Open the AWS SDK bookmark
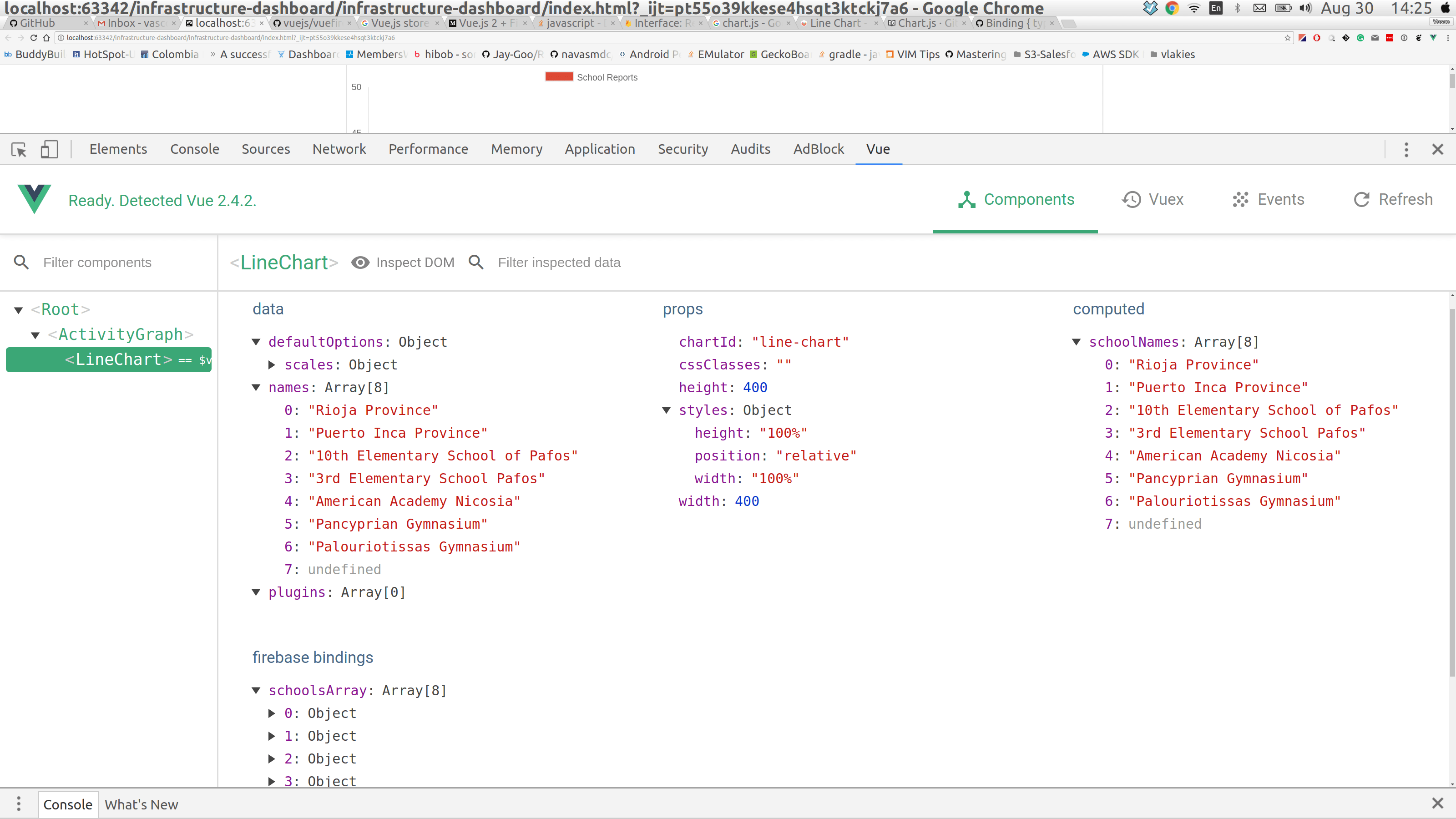The image size is (1456, 819). click(1110, 54)
